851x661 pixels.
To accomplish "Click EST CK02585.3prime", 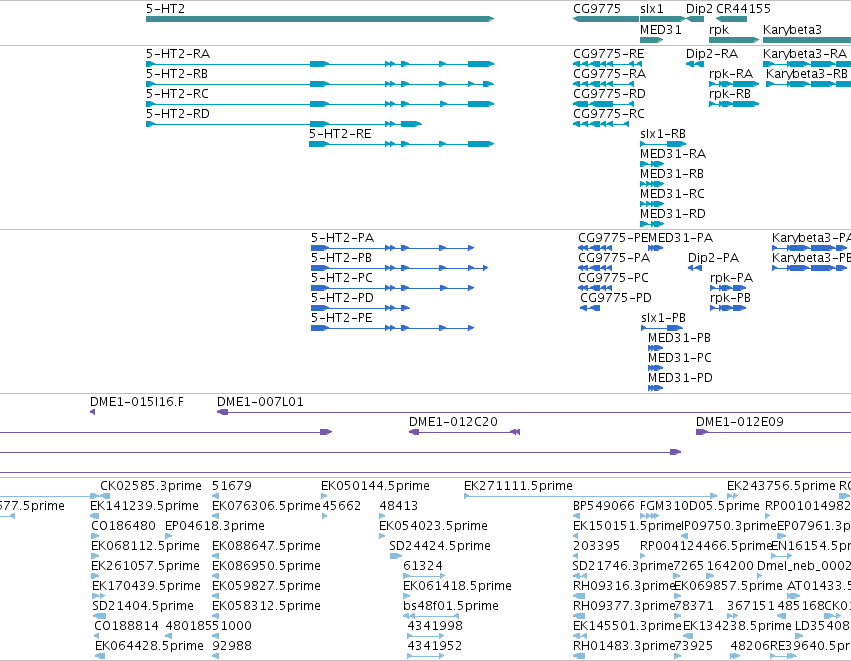I will click(105, 495).
